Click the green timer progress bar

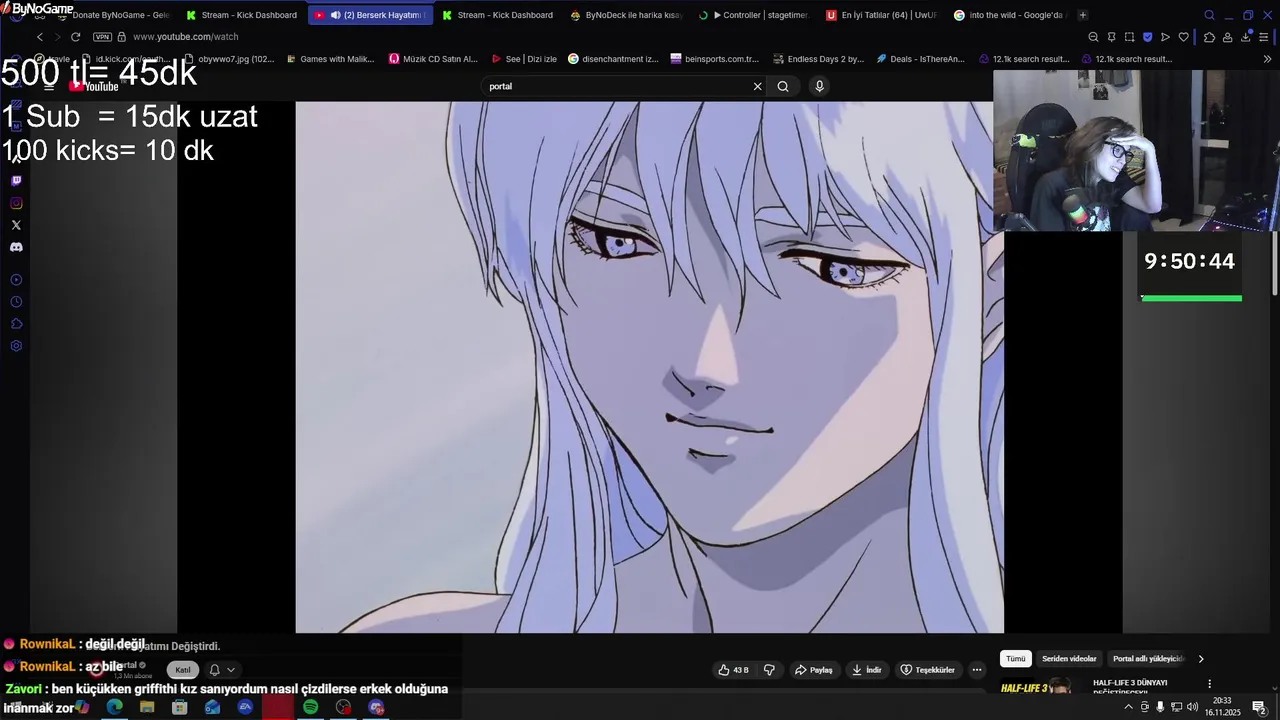click(x=1191, y=298)
